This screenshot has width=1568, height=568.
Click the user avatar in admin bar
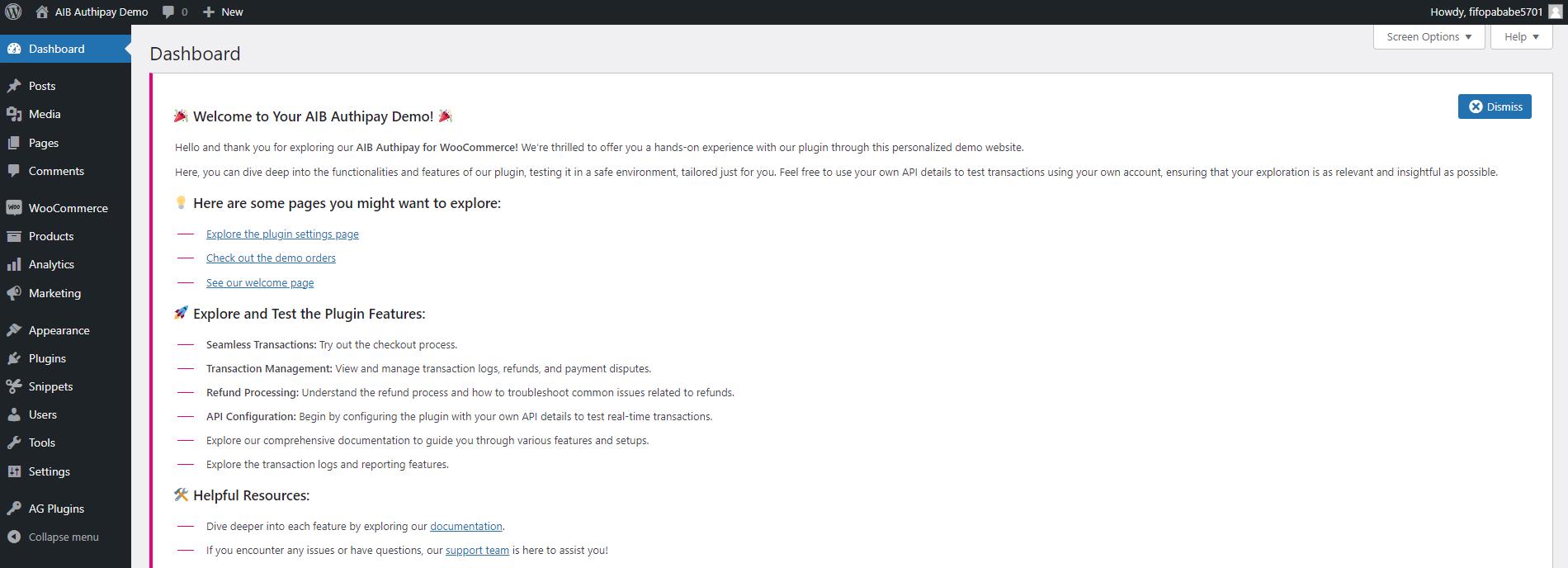point(1555,12)
